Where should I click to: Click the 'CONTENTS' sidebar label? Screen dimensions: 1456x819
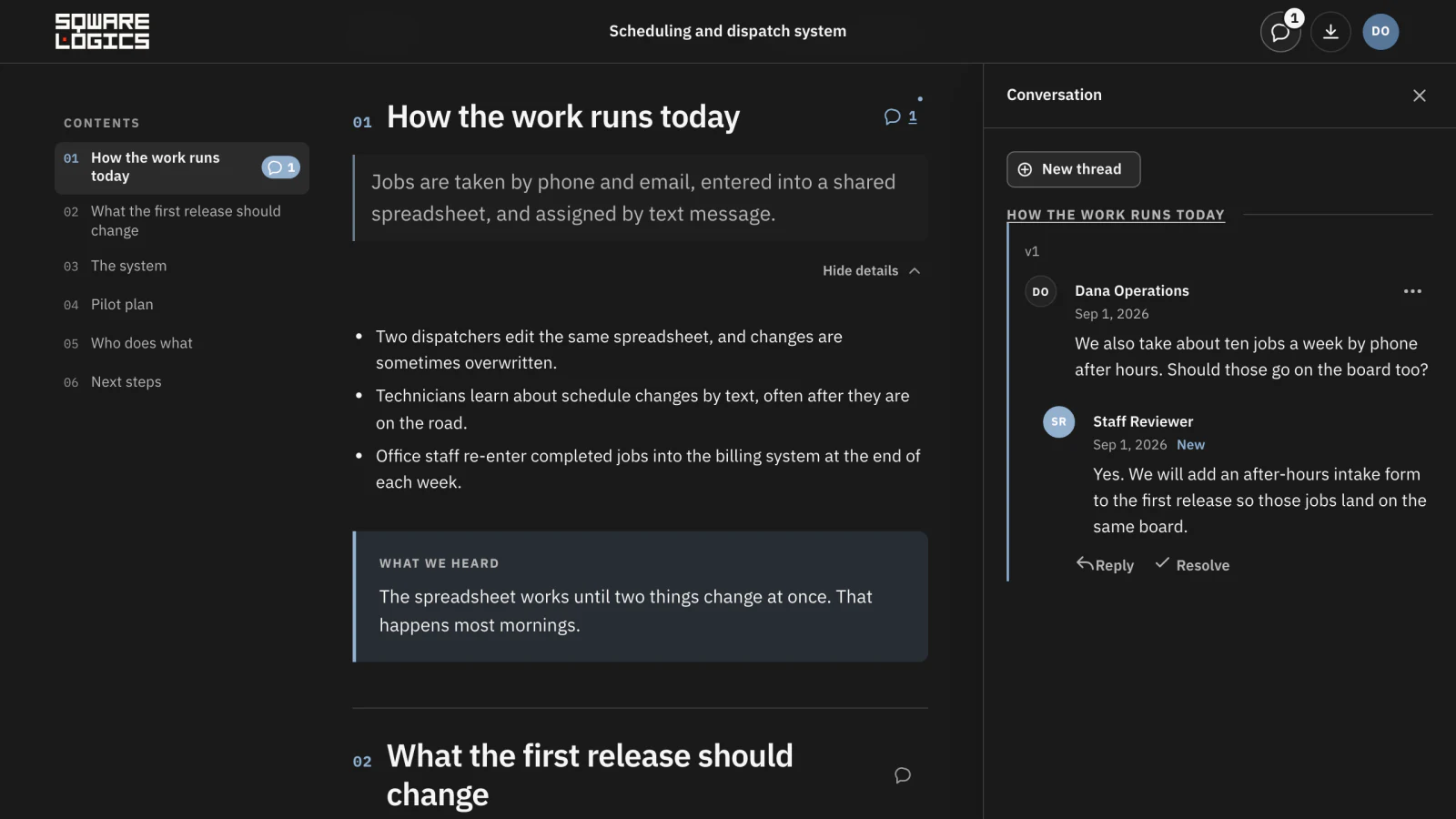tap(102, 123)
